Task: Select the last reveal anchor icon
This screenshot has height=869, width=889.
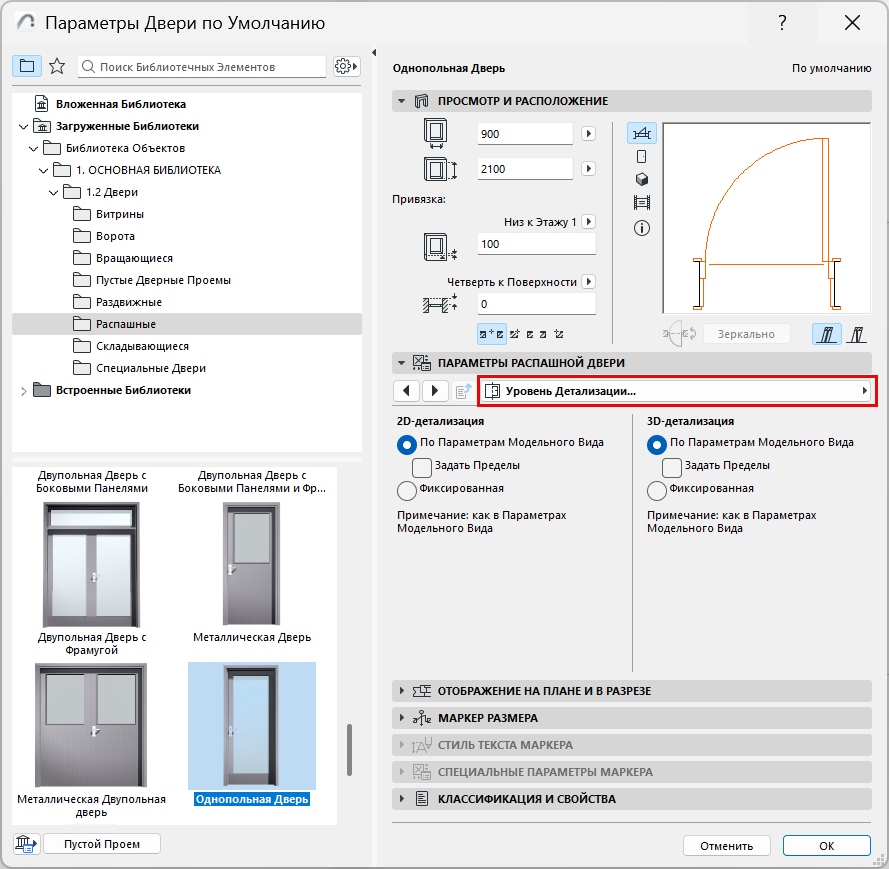Action: [x=559, y=334]
